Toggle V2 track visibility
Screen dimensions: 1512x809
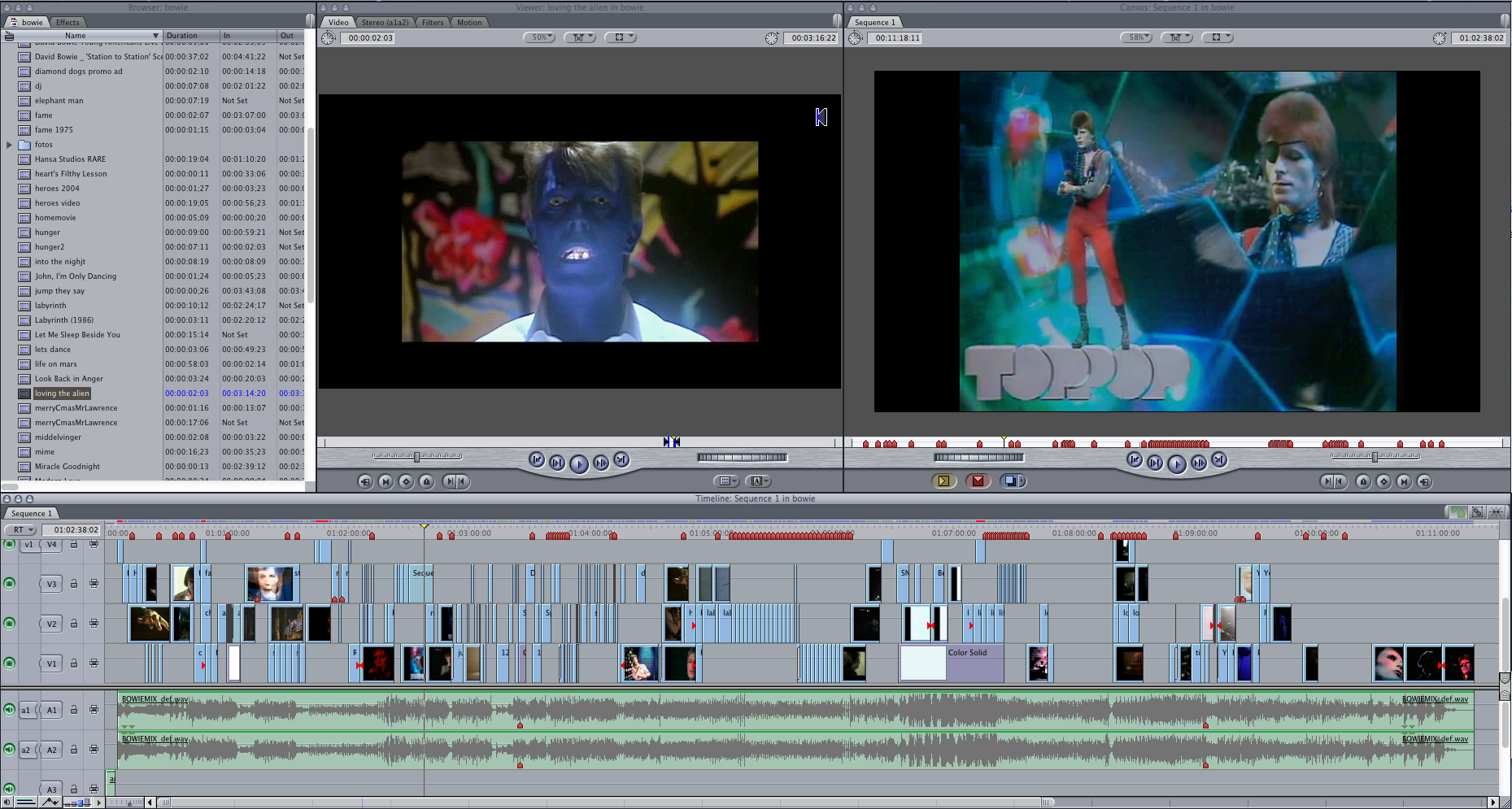point(10,624)
